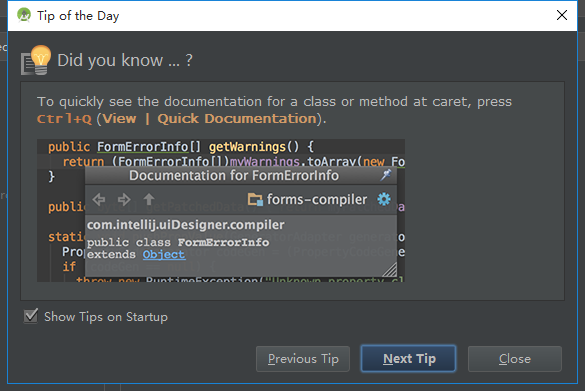Click the resize grip of documentation popup
585x391 pixels.
click(x=390, y=269)
